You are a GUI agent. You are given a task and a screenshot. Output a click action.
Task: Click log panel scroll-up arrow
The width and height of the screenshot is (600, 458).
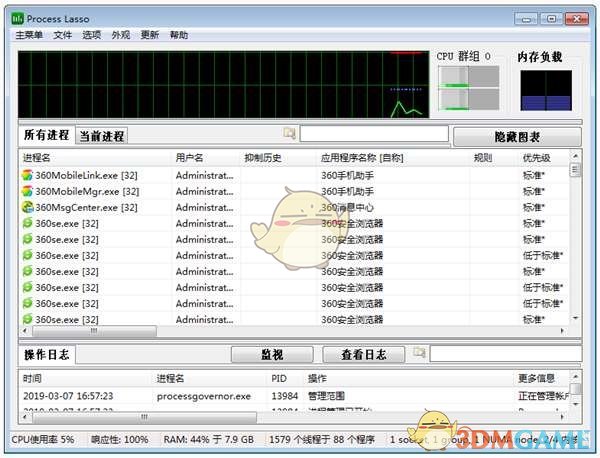coord(576,377)
